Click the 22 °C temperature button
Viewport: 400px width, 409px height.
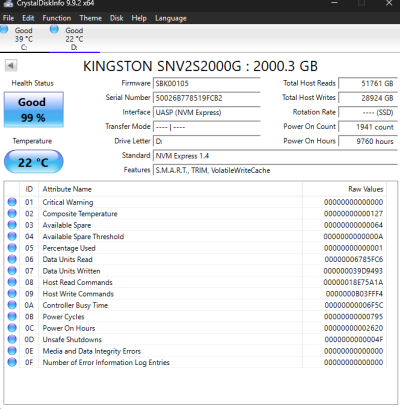pyautogui.click(x=33, y=162)
